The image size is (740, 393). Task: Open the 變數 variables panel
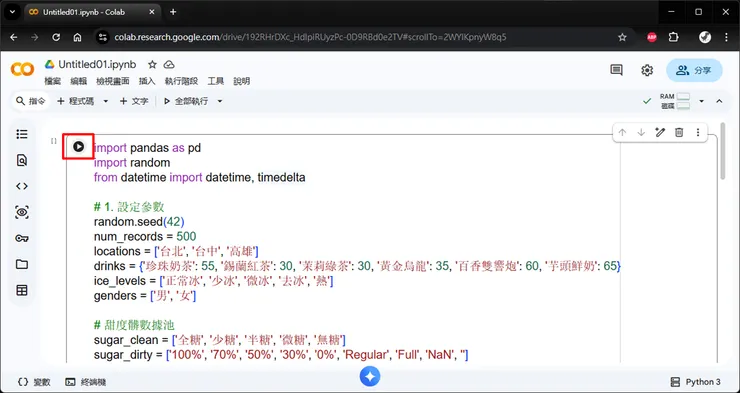click(34, 382)
